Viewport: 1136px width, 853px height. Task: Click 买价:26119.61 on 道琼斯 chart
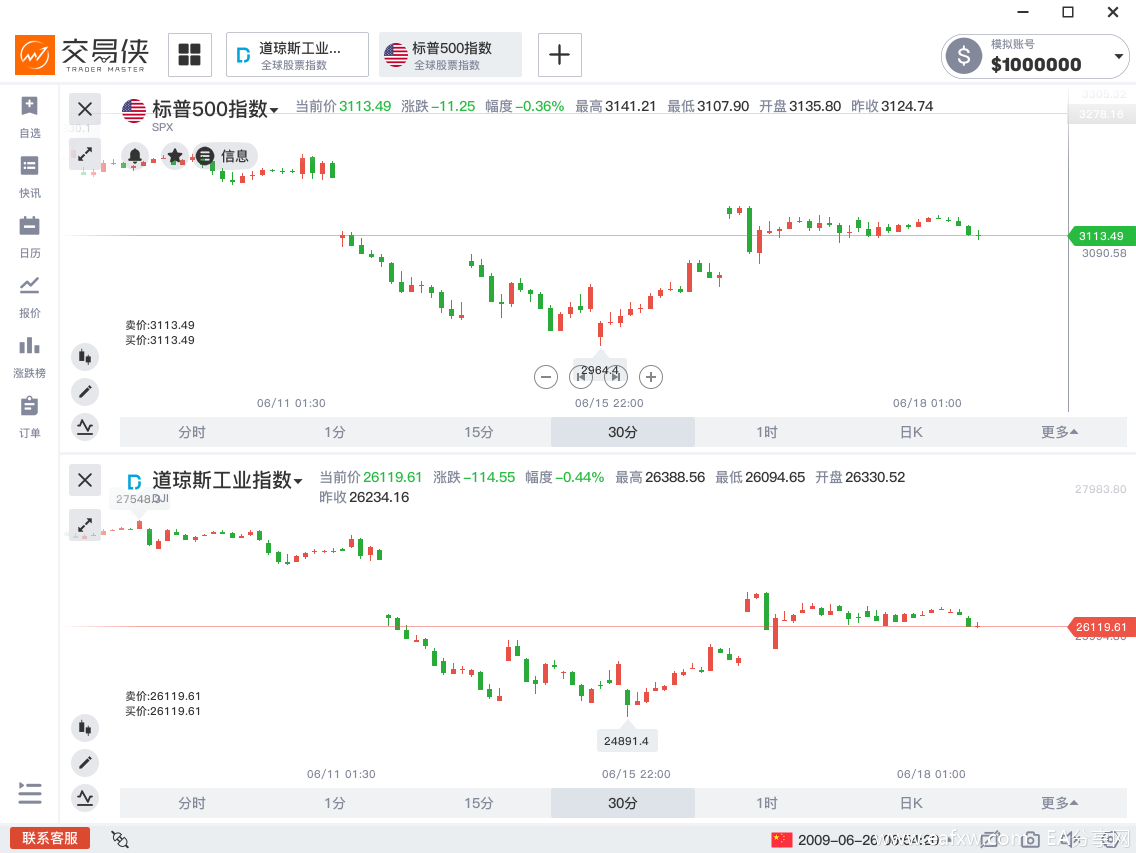163,711
